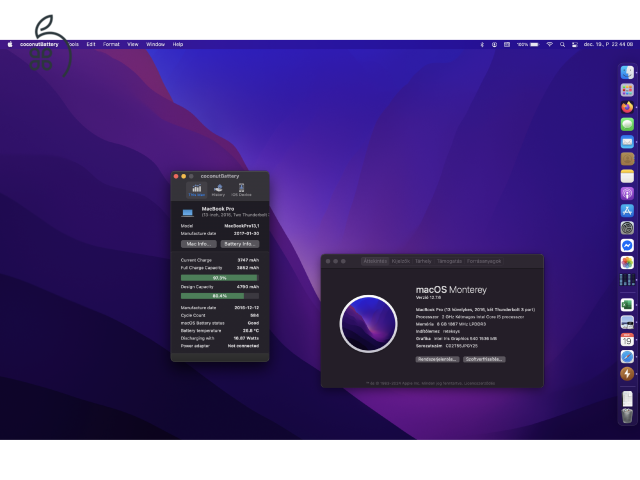Viewport: 640px width, 480px height.
Task: Switch to History tab in coconutBattery
Action: pos(218,190)
